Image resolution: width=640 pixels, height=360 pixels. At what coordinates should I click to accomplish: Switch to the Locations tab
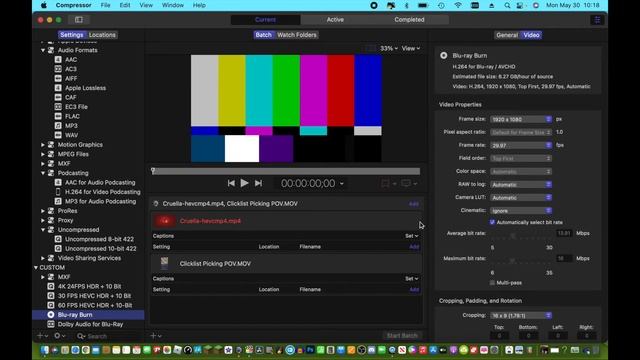click(x=102, y=35)
